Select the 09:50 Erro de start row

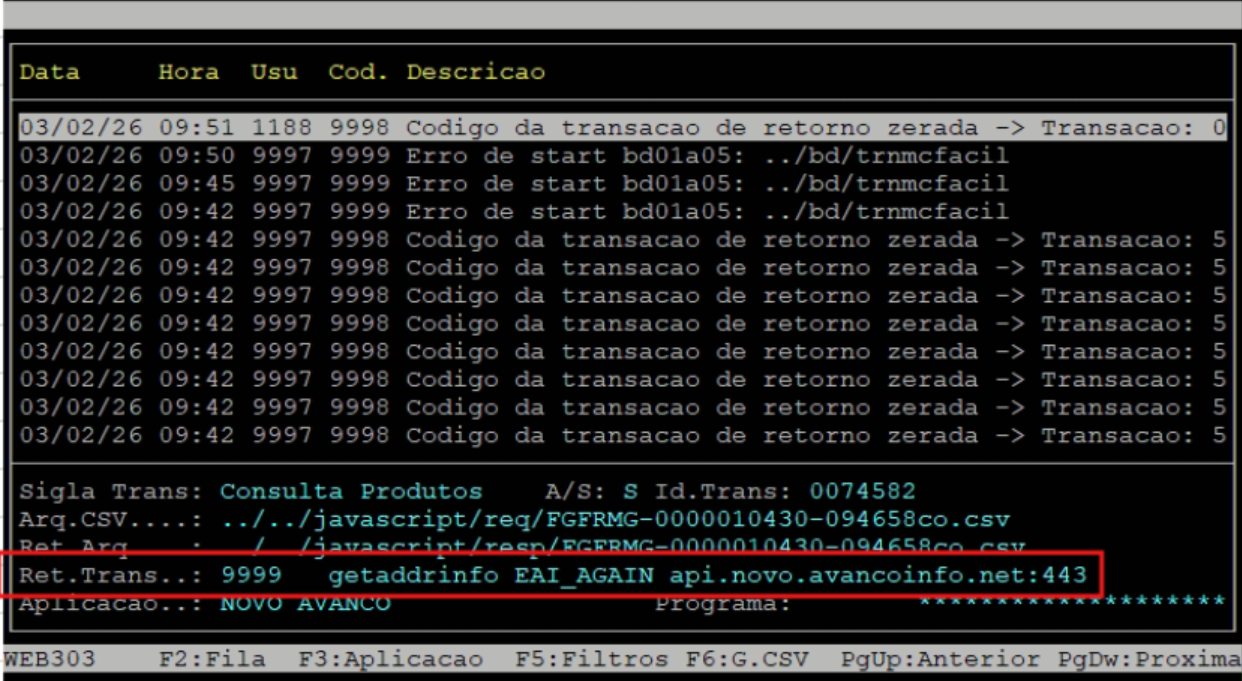514,156
